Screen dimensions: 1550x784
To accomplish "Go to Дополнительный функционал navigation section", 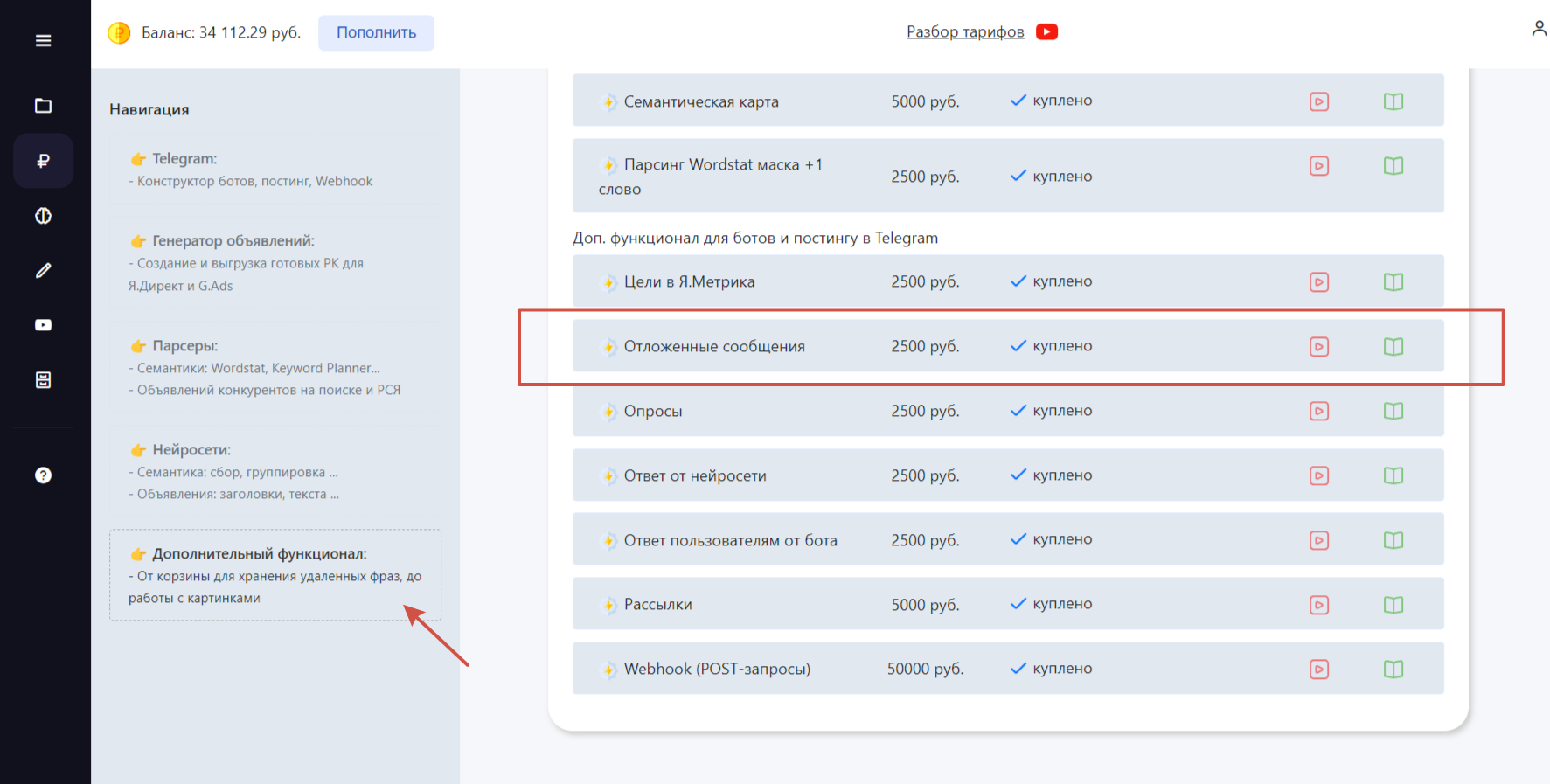I will (x=275, y=575).
